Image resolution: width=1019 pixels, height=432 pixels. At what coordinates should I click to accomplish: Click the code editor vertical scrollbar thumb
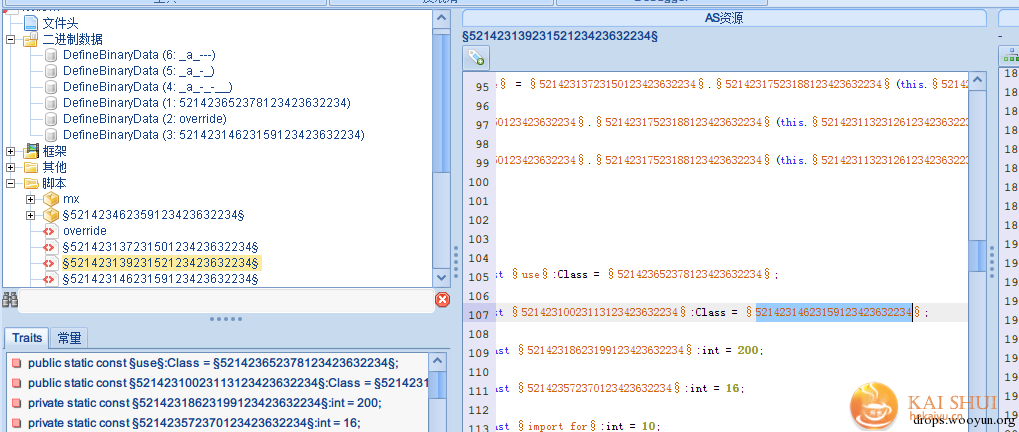point(977,256)
